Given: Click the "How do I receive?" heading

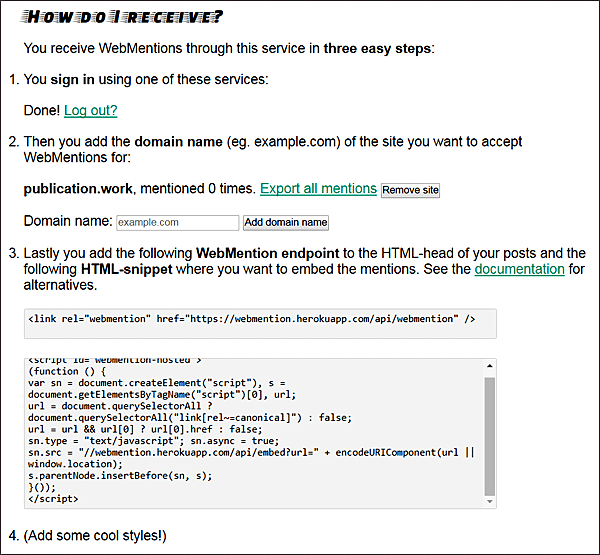Looking at the screenshot, I should point(122,17).
